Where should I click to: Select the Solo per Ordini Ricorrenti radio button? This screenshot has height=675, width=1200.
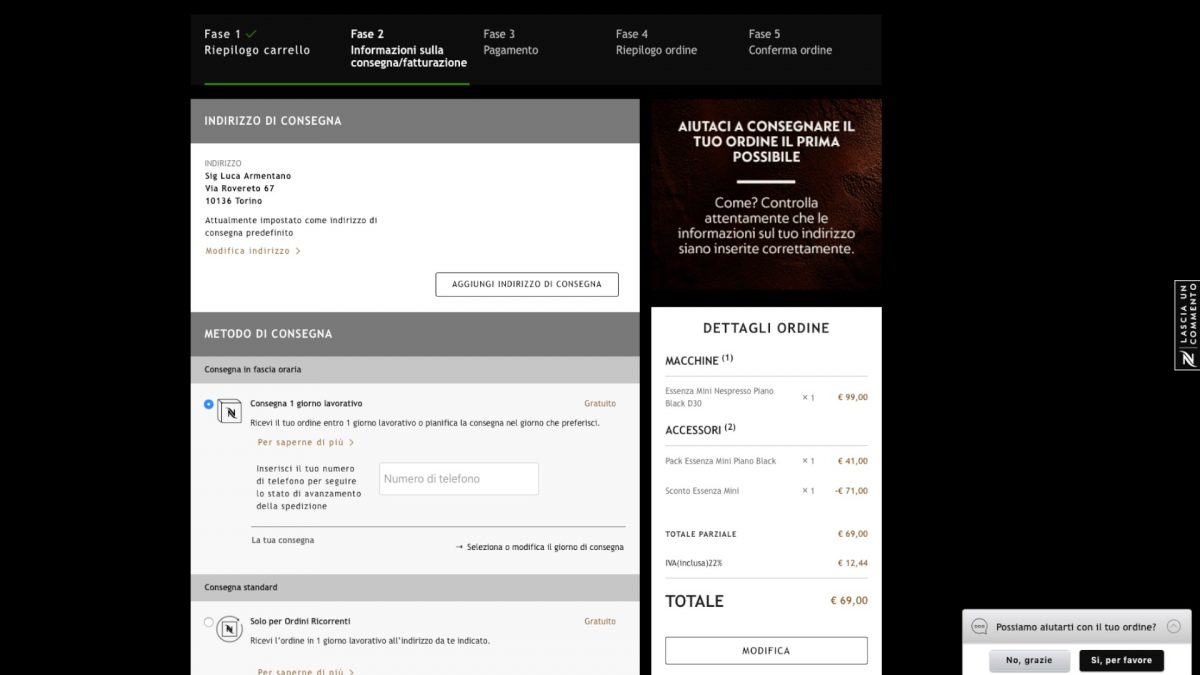pos(209,622)
